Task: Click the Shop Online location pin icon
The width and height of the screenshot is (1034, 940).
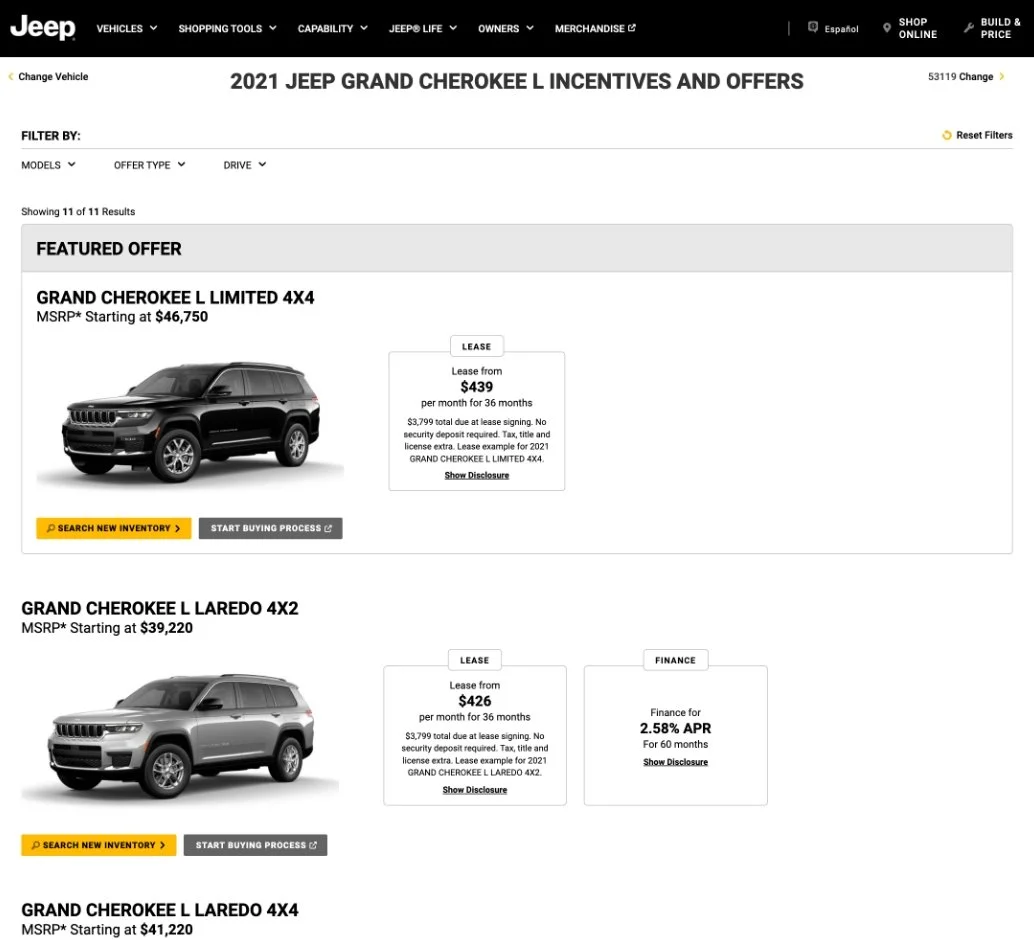Action: [x=887, y=28]
